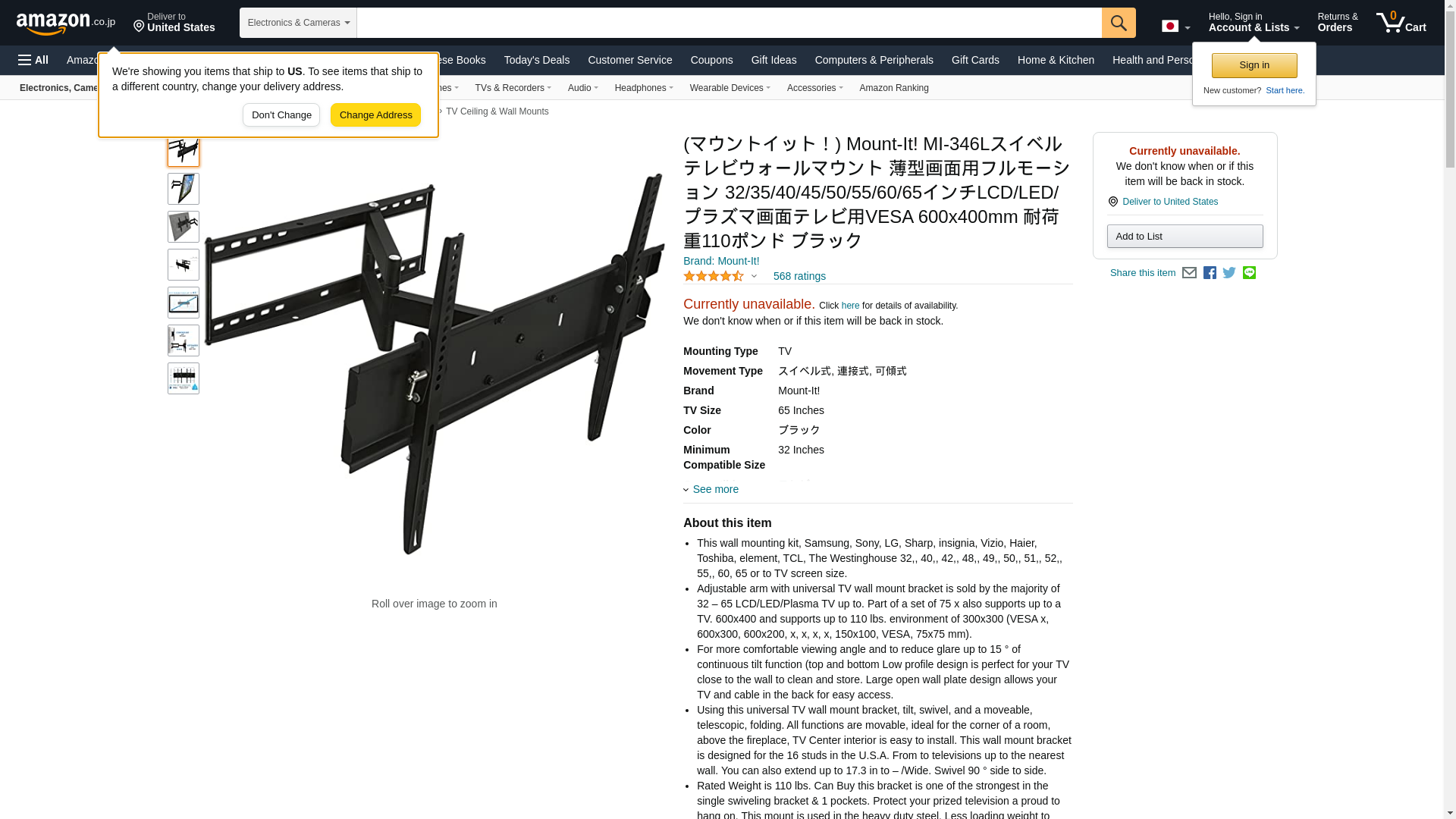This screenshot has height=819, width=1456.
Task: Open the Japan flag language selector
Action: pyautogui.click(x=1175, y=26)
